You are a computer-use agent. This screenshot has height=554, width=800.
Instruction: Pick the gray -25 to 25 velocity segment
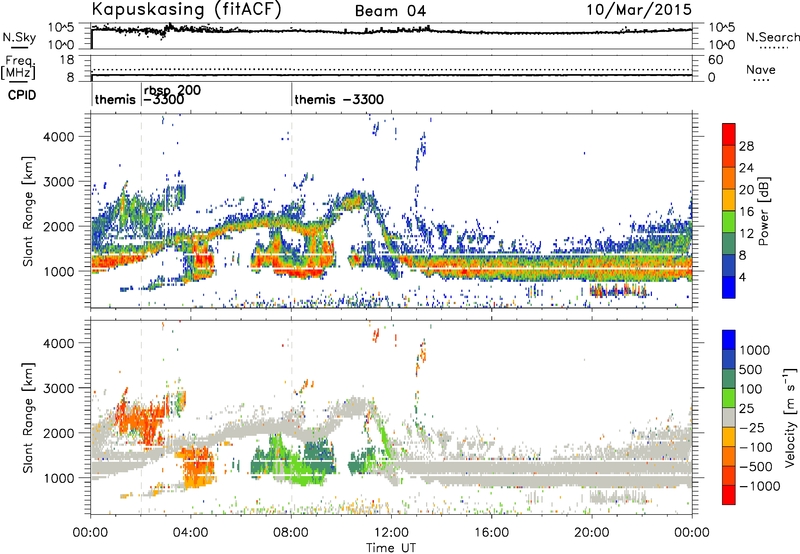pos(729,417)
